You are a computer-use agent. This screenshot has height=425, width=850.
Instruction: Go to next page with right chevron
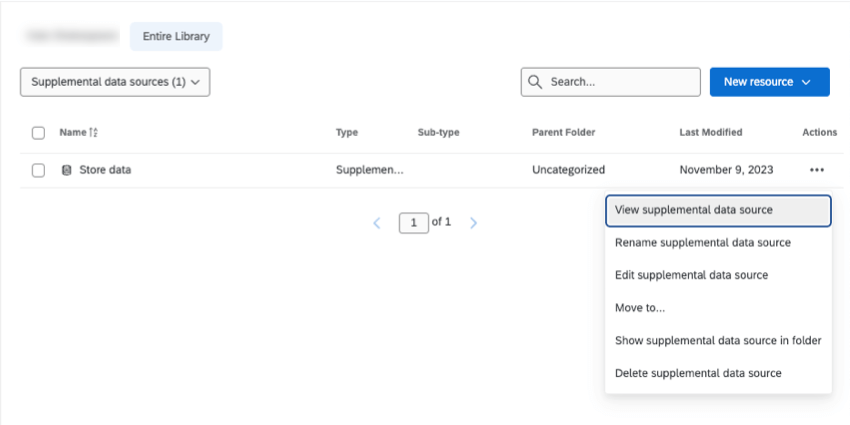pyautogui.click(x=473, y=223)
